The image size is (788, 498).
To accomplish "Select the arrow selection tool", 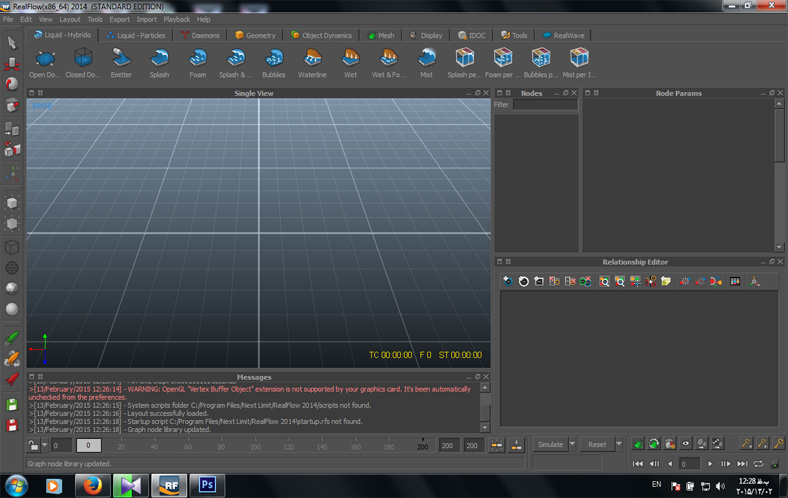I will point(12,43).
